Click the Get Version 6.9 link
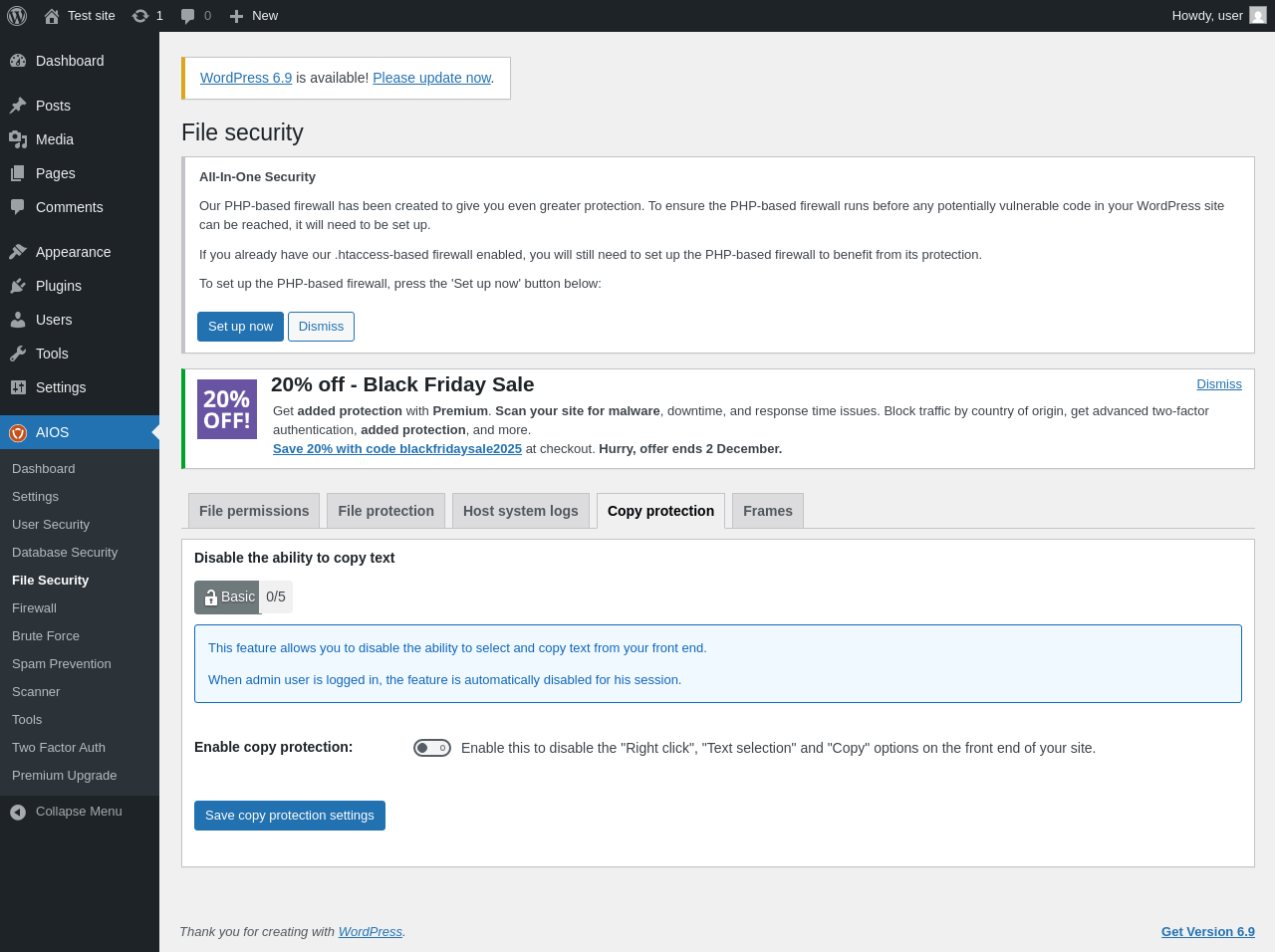This screenshot has width=1275, height=952. 1208,932
